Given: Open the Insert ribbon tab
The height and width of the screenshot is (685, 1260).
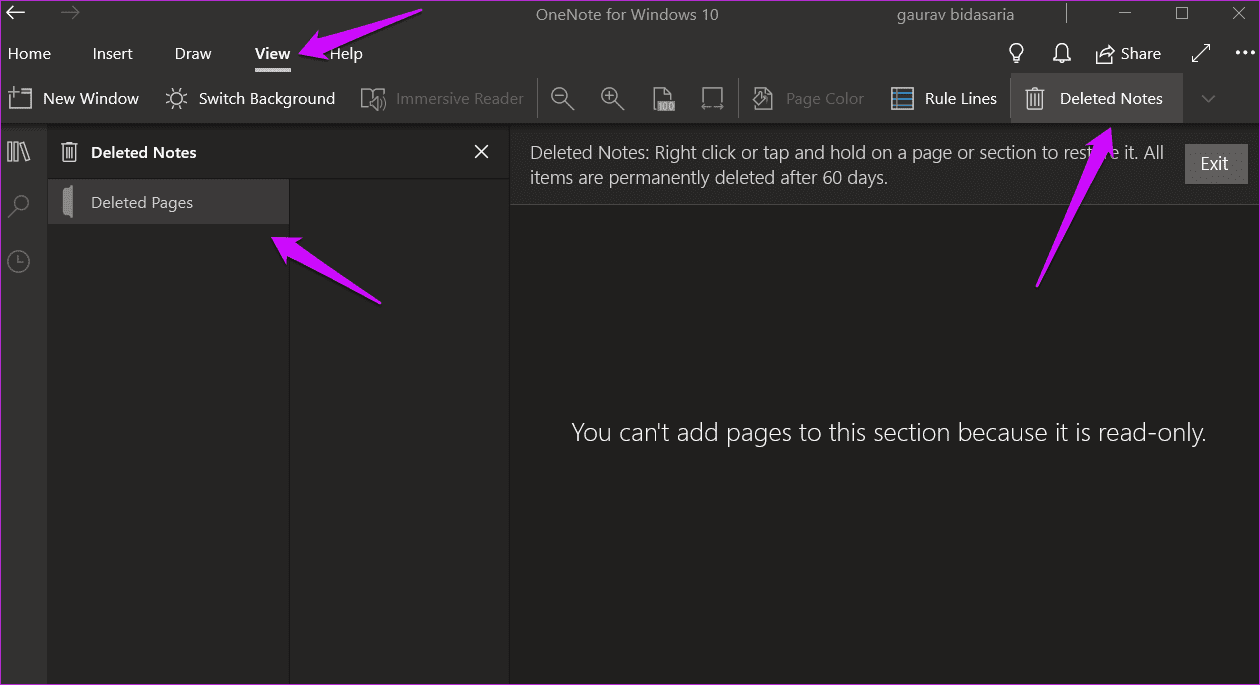Looking at the screenshot, I should [x=113, y=54].
